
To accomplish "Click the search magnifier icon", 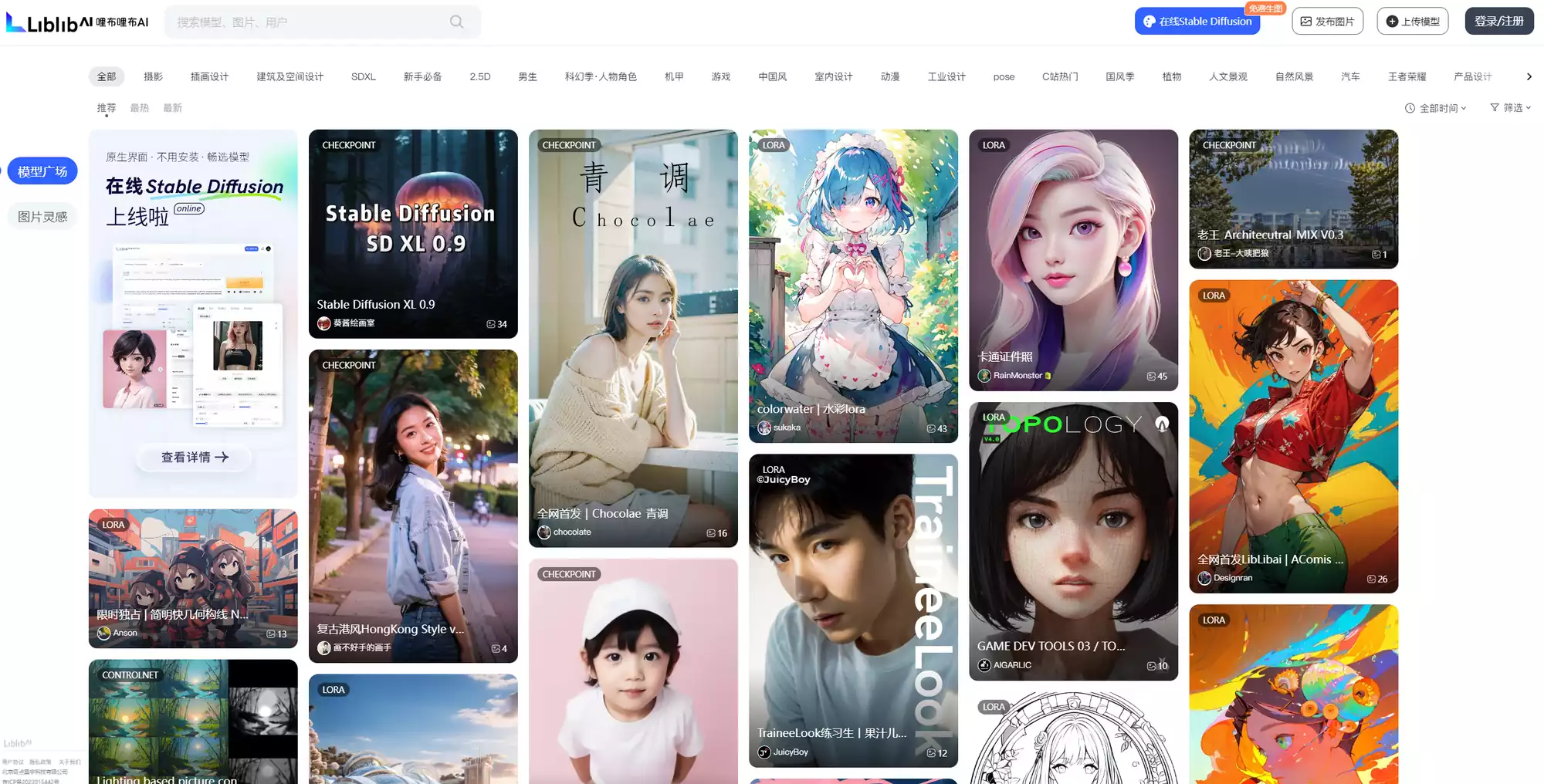I will (x=456, y=22).
